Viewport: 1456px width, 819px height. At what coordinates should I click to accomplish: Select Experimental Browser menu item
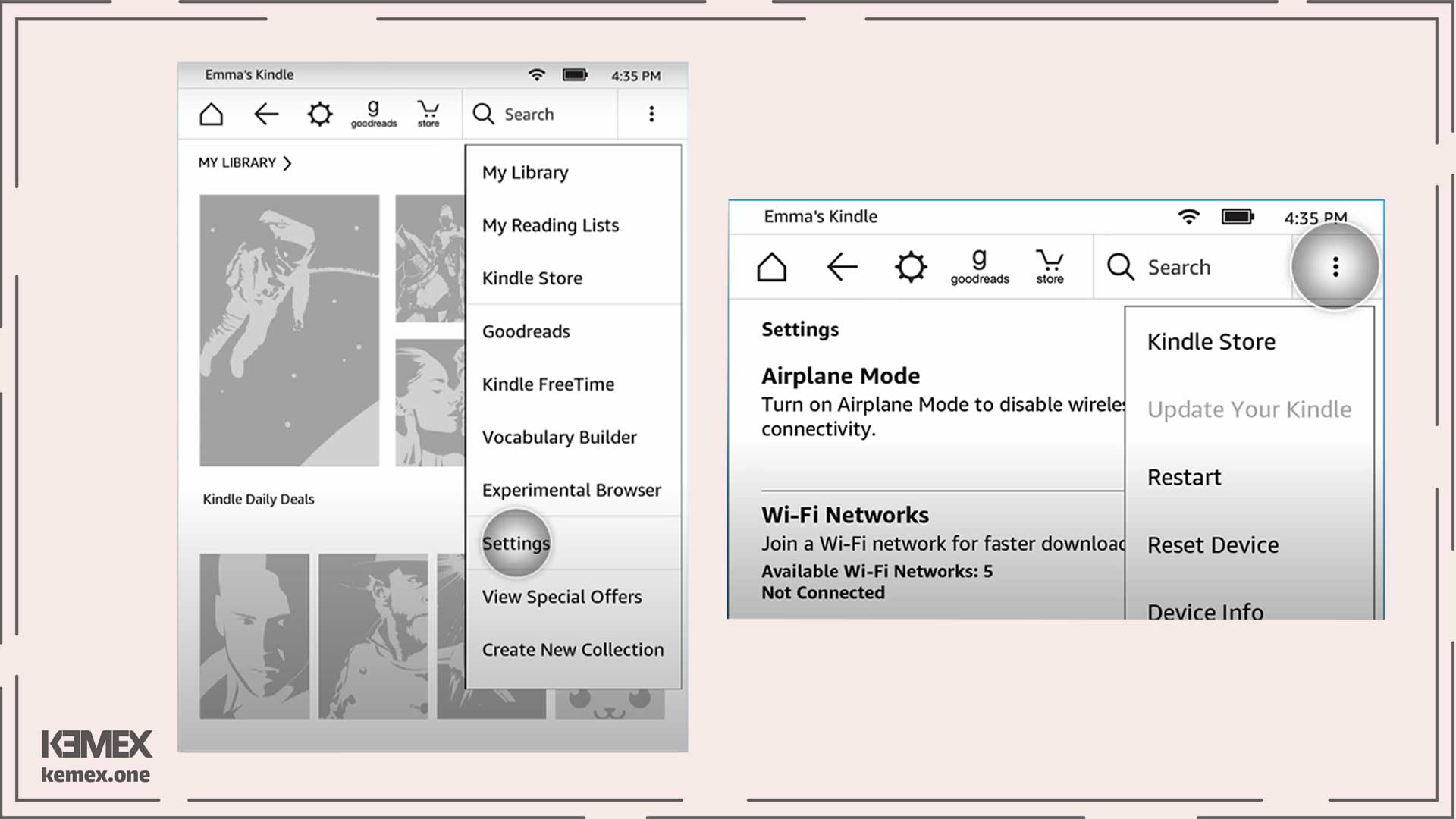pos(571,490)
